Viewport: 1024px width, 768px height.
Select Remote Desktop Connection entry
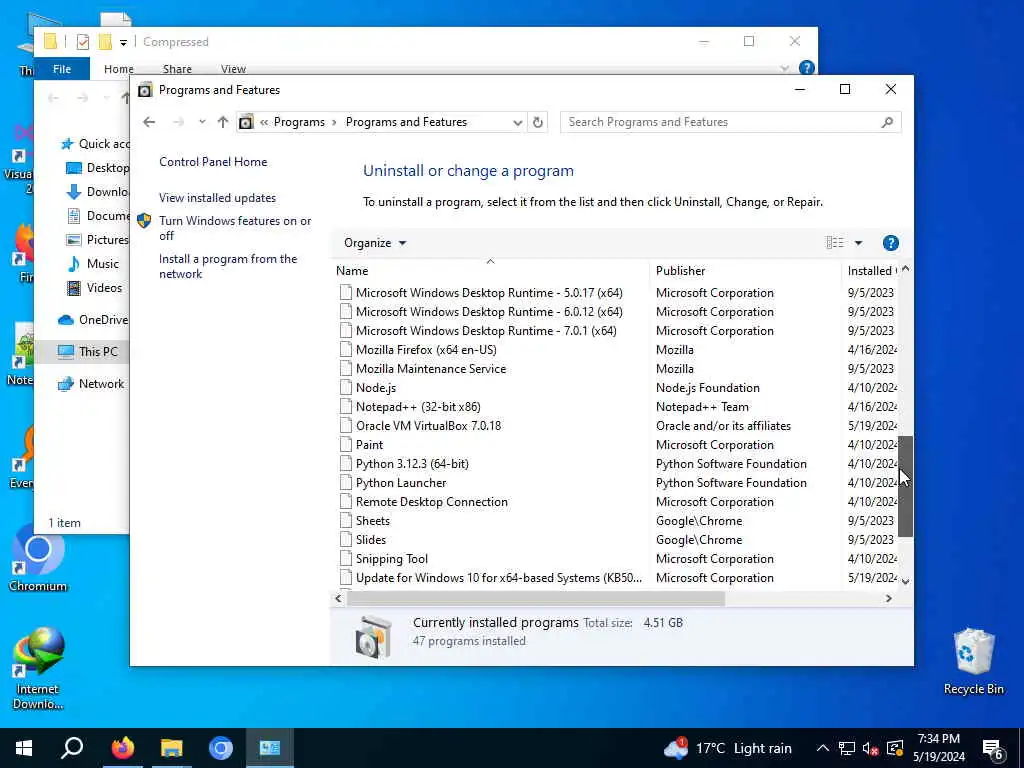[x=431, y=502]
